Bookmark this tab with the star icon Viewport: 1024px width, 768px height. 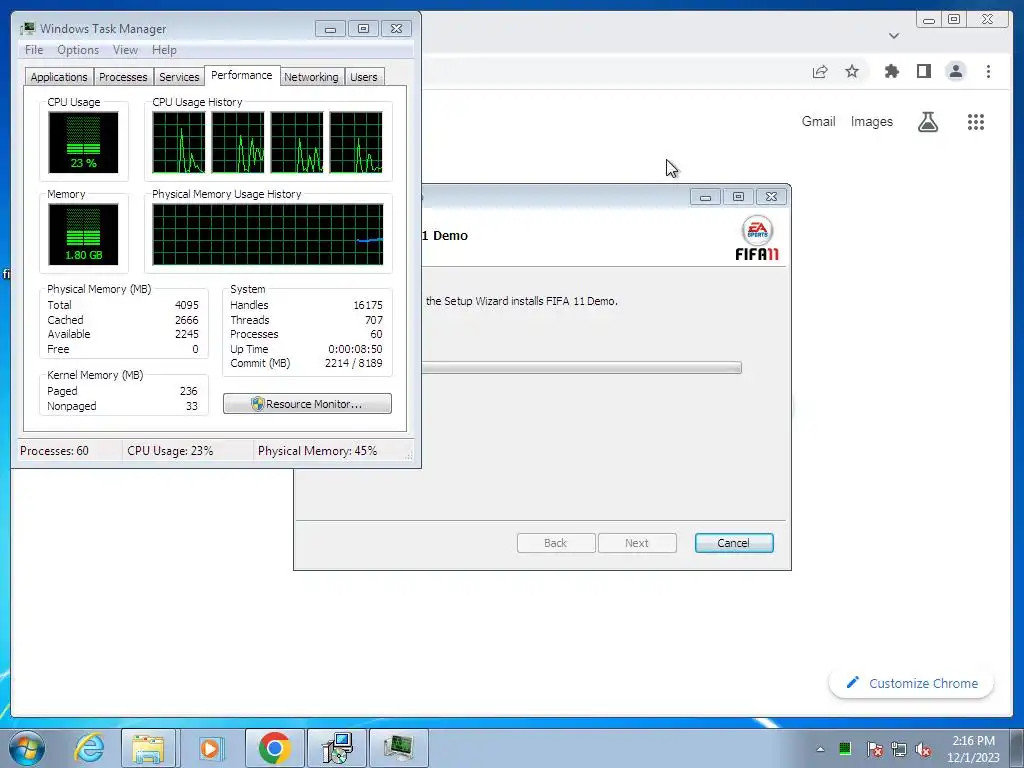(852, 71)
